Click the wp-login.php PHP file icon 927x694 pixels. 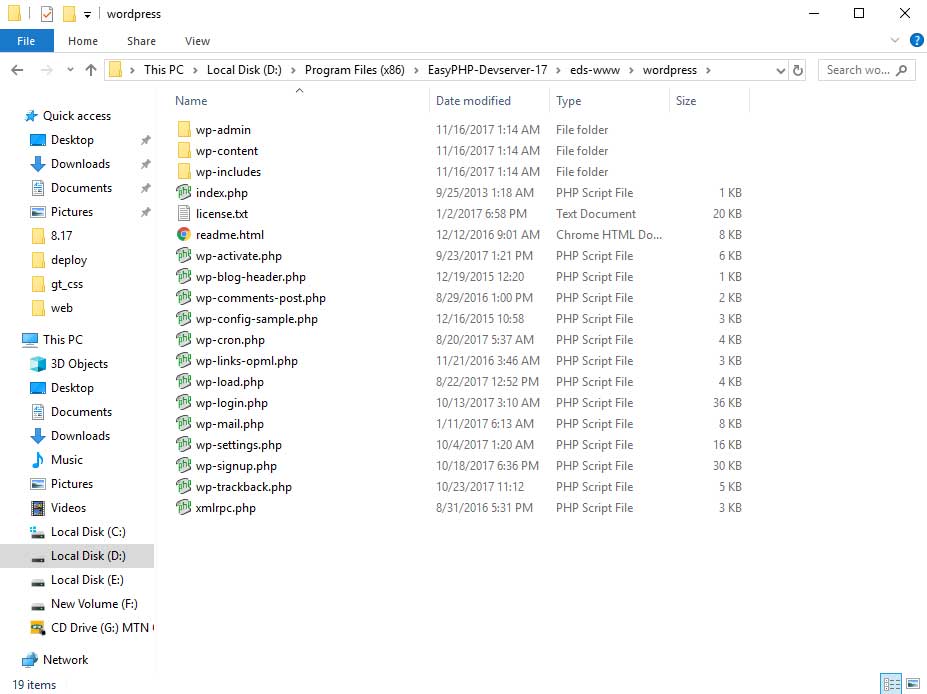coord(184,403)
